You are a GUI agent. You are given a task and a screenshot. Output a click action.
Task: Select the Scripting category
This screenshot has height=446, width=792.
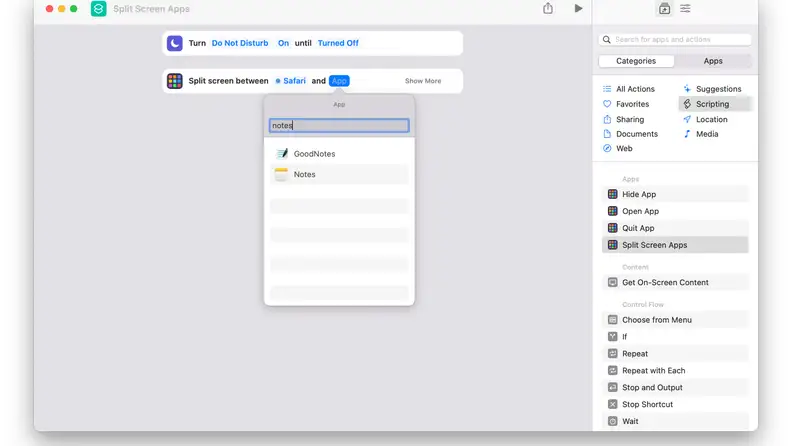[x=715, y=104]
